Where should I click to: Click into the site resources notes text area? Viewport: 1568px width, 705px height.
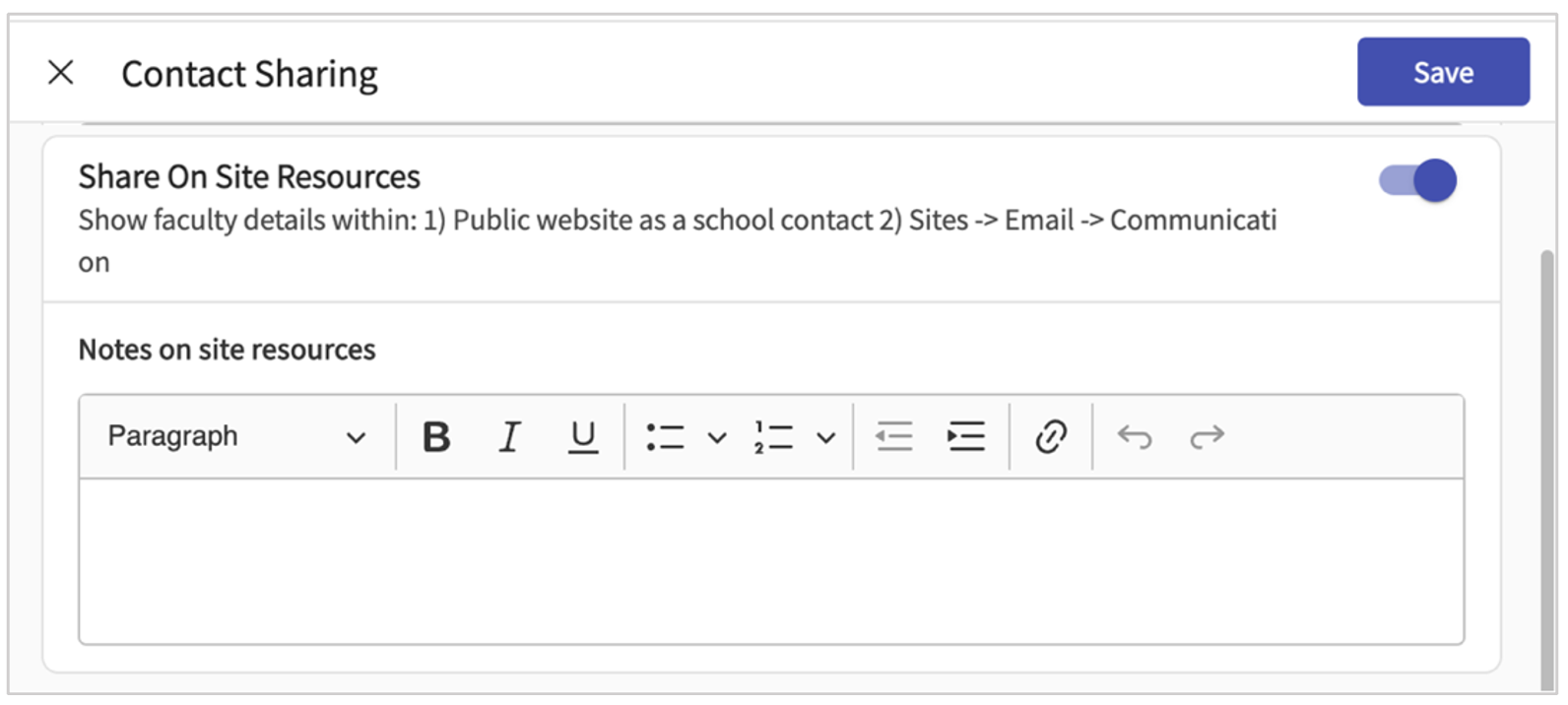click(771, 561)
